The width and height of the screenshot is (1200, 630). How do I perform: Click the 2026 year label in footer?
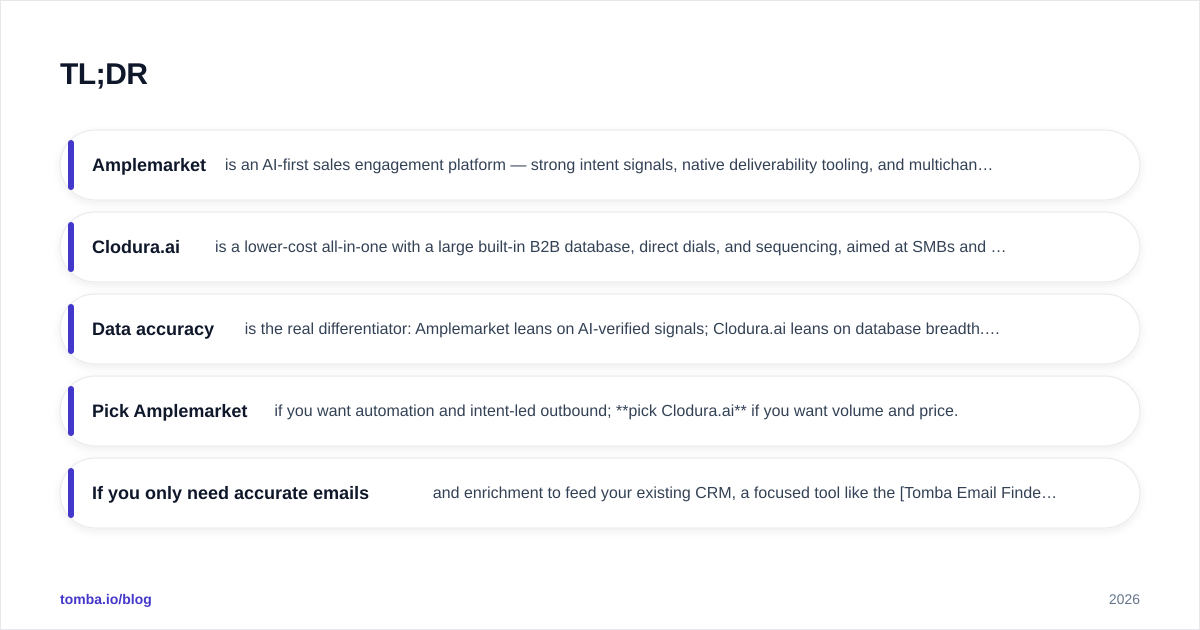tap(1124, 599)
